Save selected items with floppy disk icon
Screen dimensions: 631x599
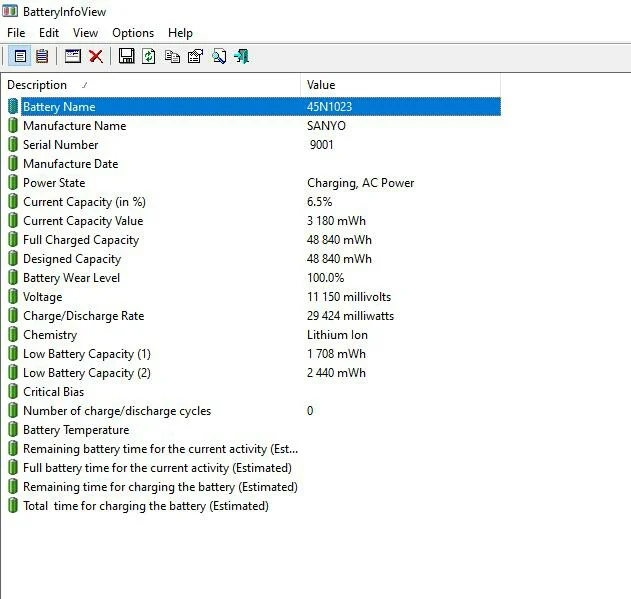point(126,56)
